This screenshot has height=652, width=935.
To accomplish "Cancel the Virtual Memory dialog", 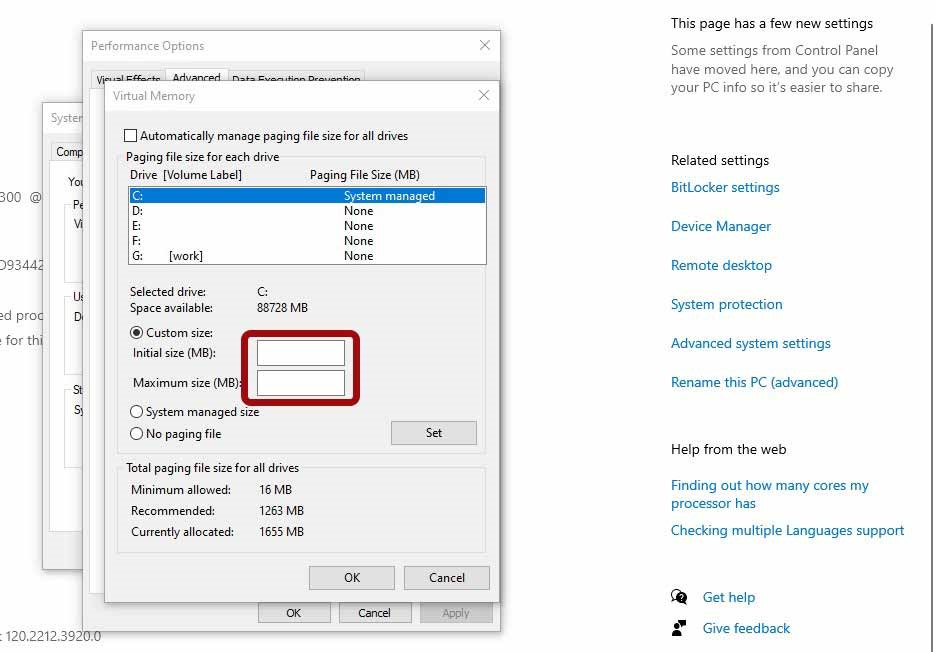I will (446, 577).
